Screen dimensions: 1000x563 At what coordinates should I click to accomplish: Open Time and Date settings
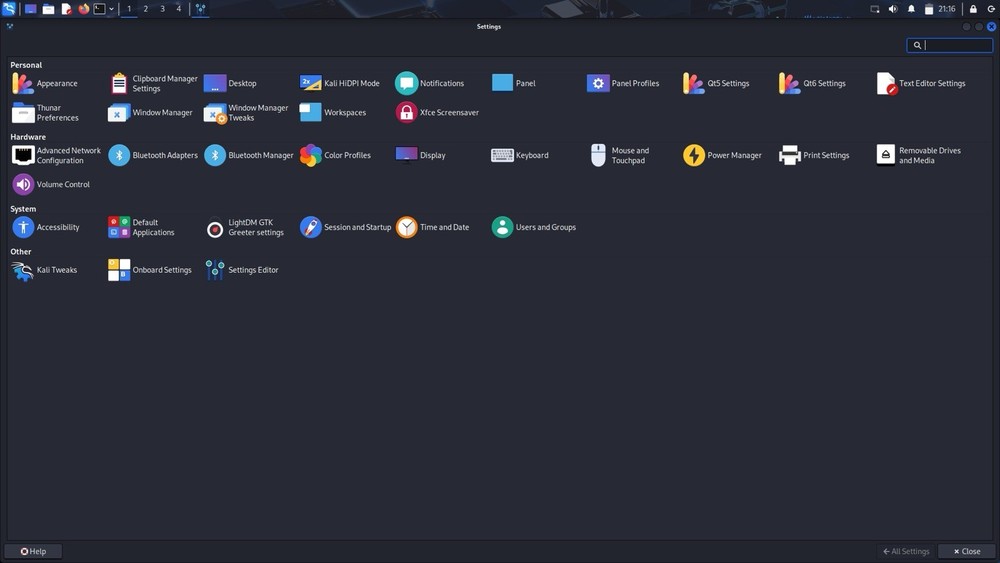coord(432,228)
